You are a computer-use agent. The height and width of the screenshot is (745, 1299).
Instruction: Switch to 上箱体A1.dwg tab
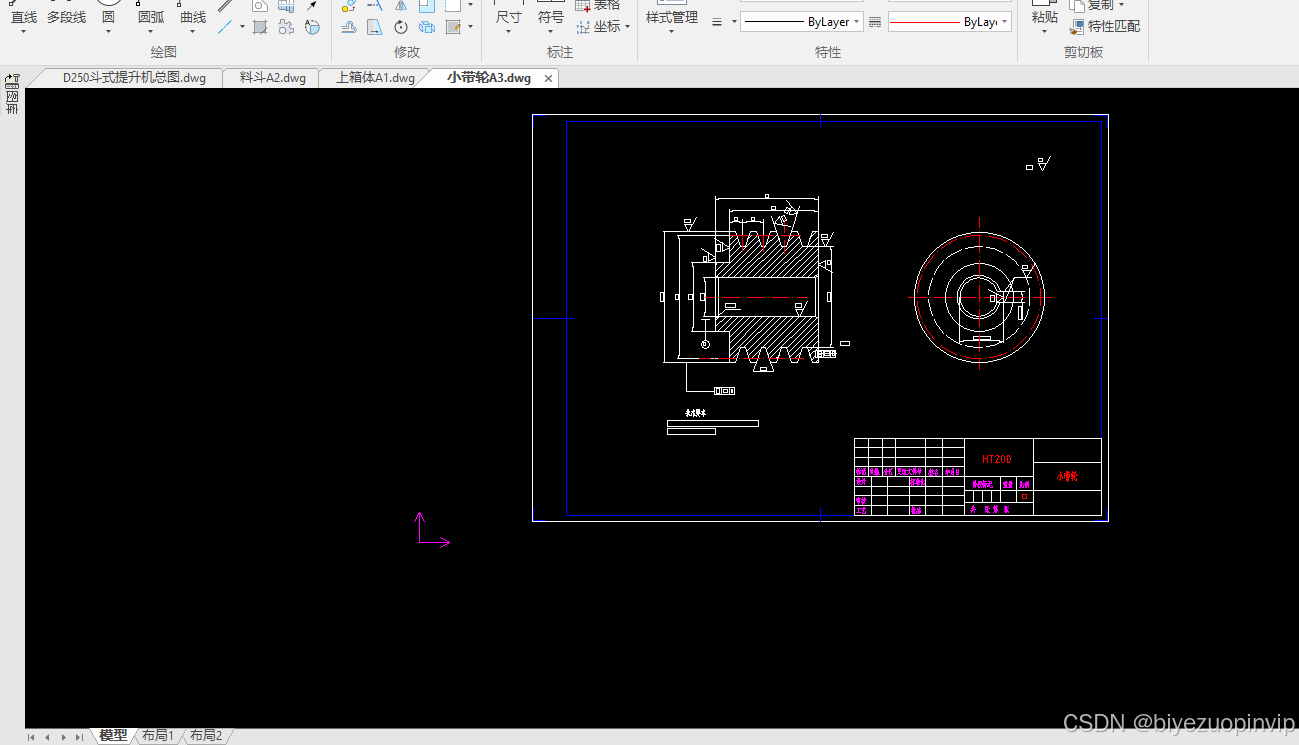point(375,78)
